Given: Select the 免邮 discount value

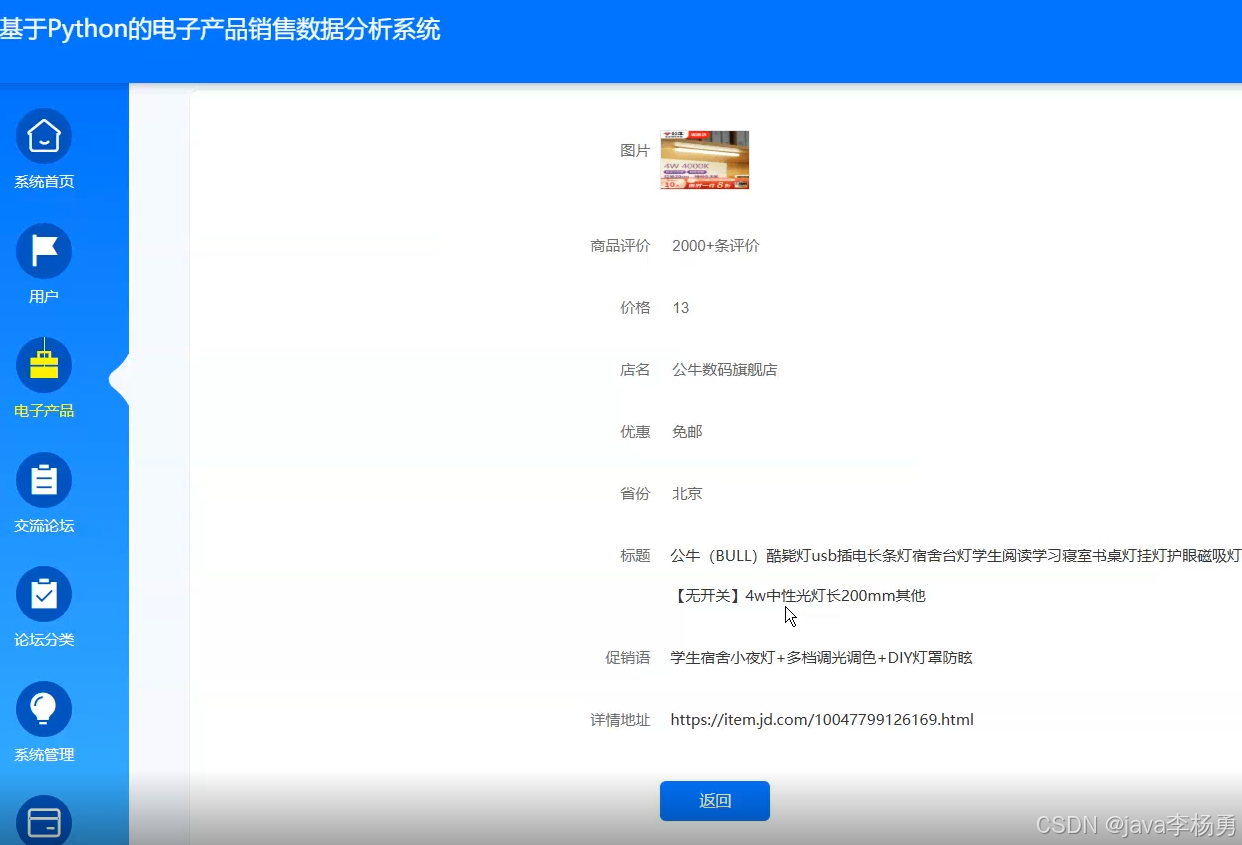Looking at the screenshot, I should (x=687, y=432).
